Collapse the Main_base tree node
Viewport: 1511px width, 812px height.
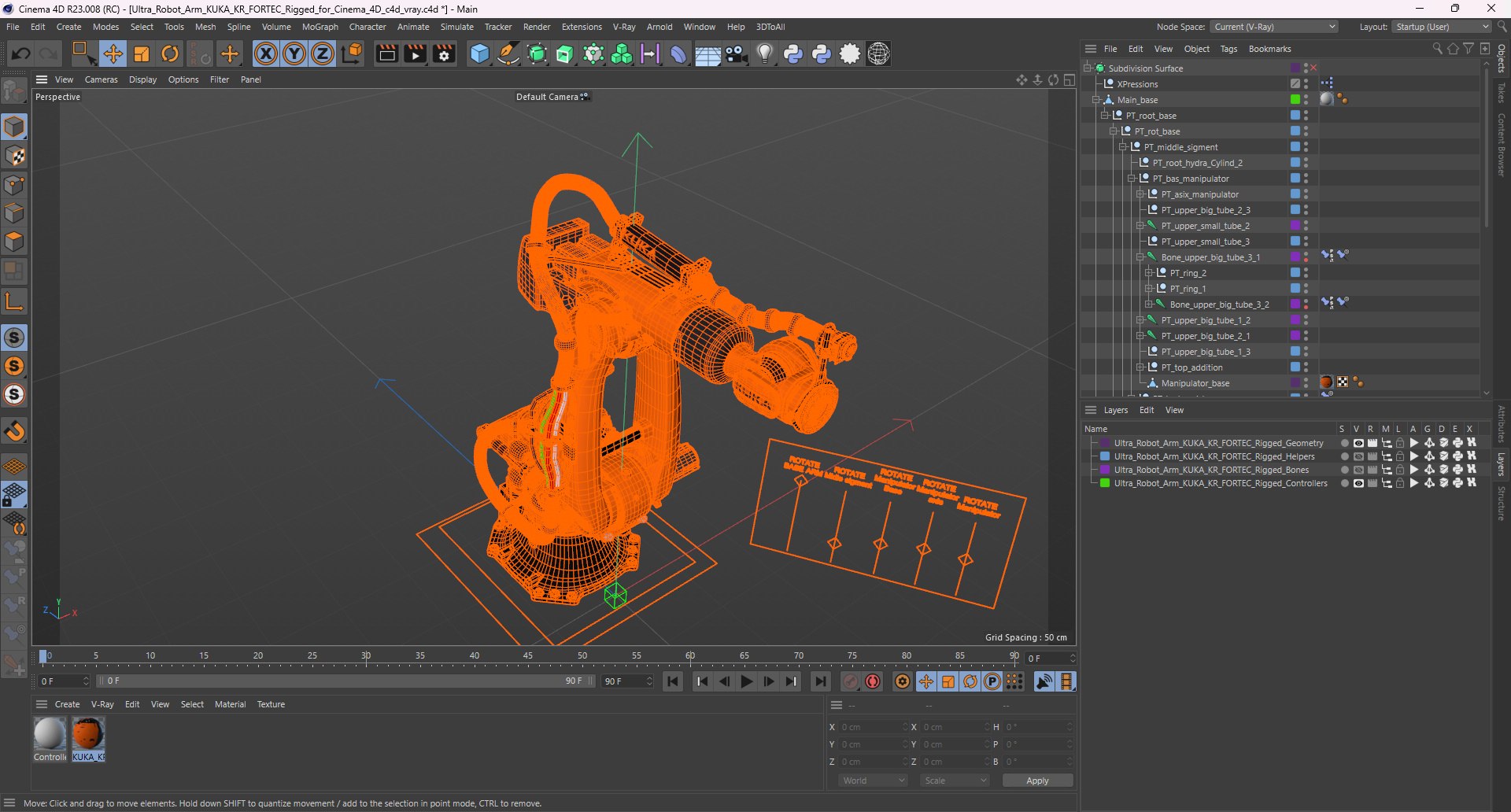click(x=1096, y=100)
